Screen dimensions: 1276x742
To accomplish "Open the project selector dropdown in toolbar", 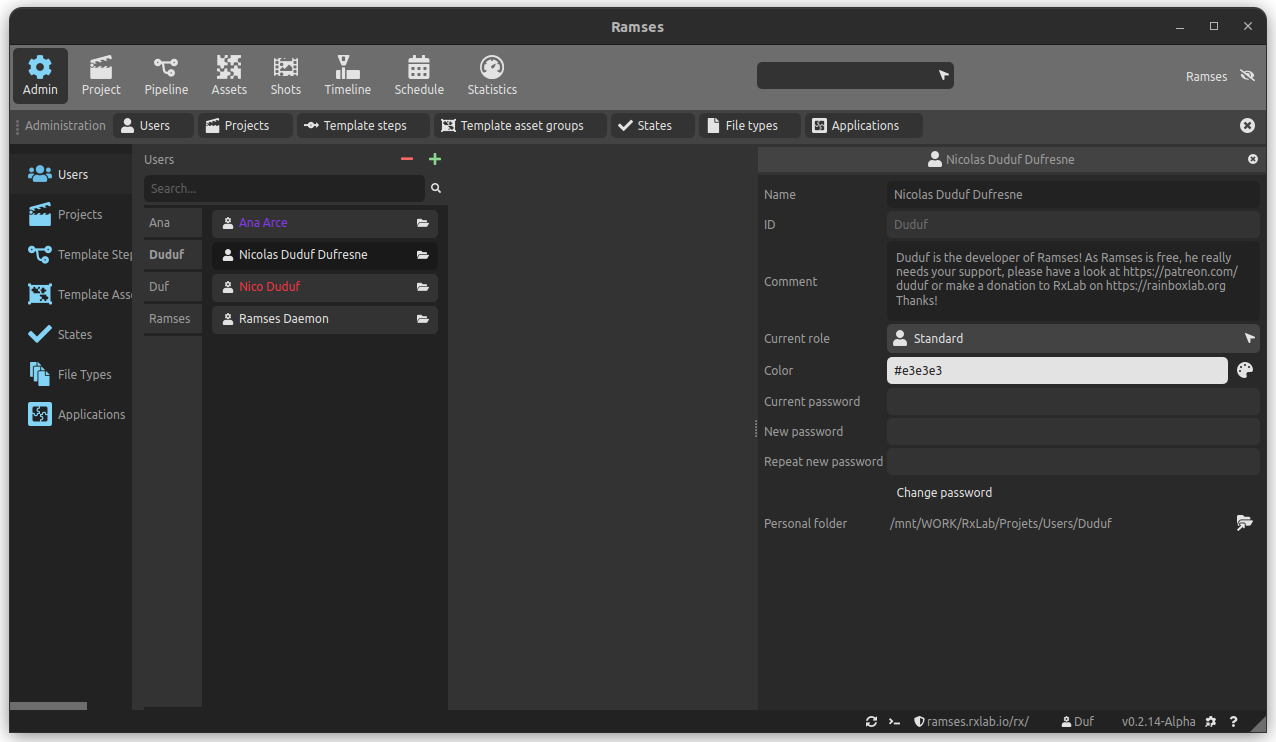I will (x=855, y=76).
